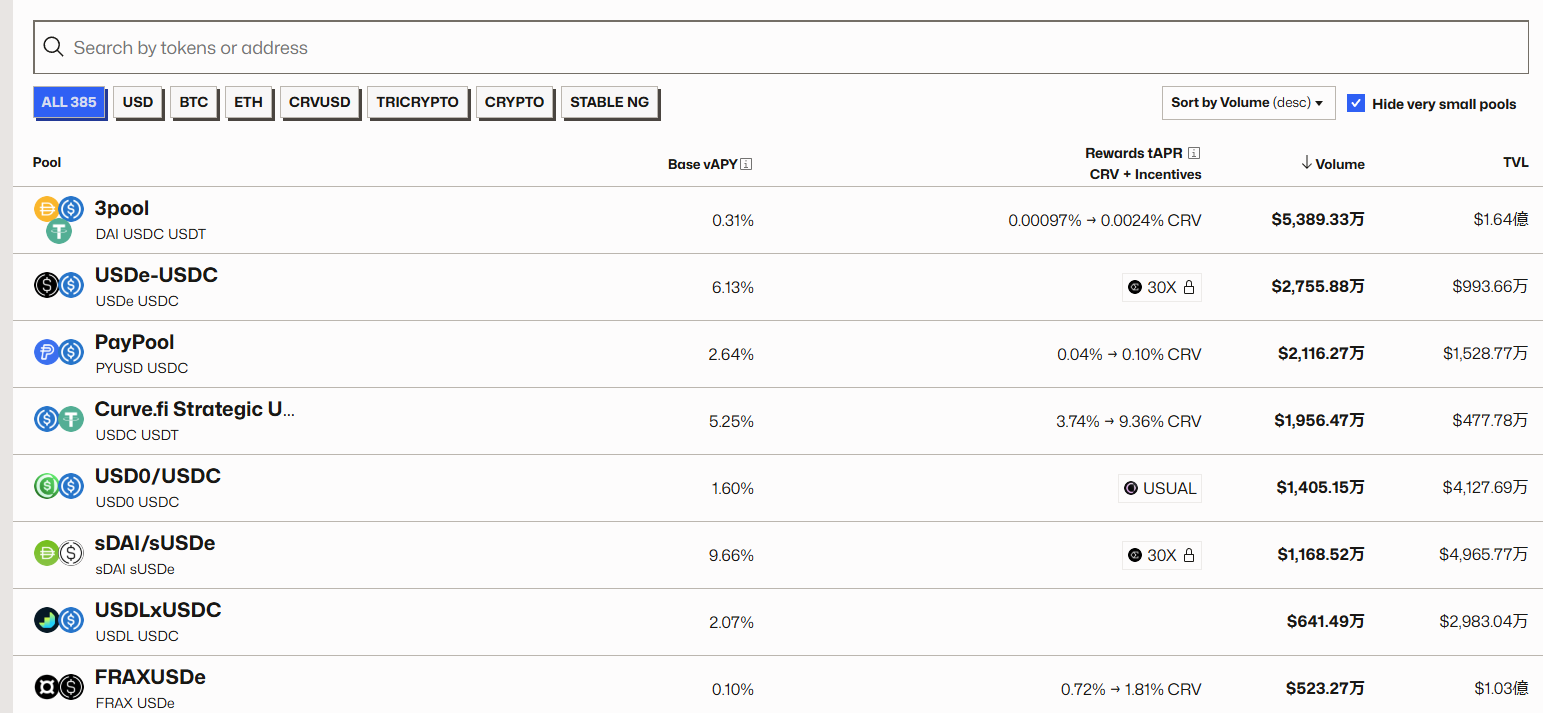1543x713 pixels.
Task: Show the STABLE NG pools
Action: coord(609,102)
